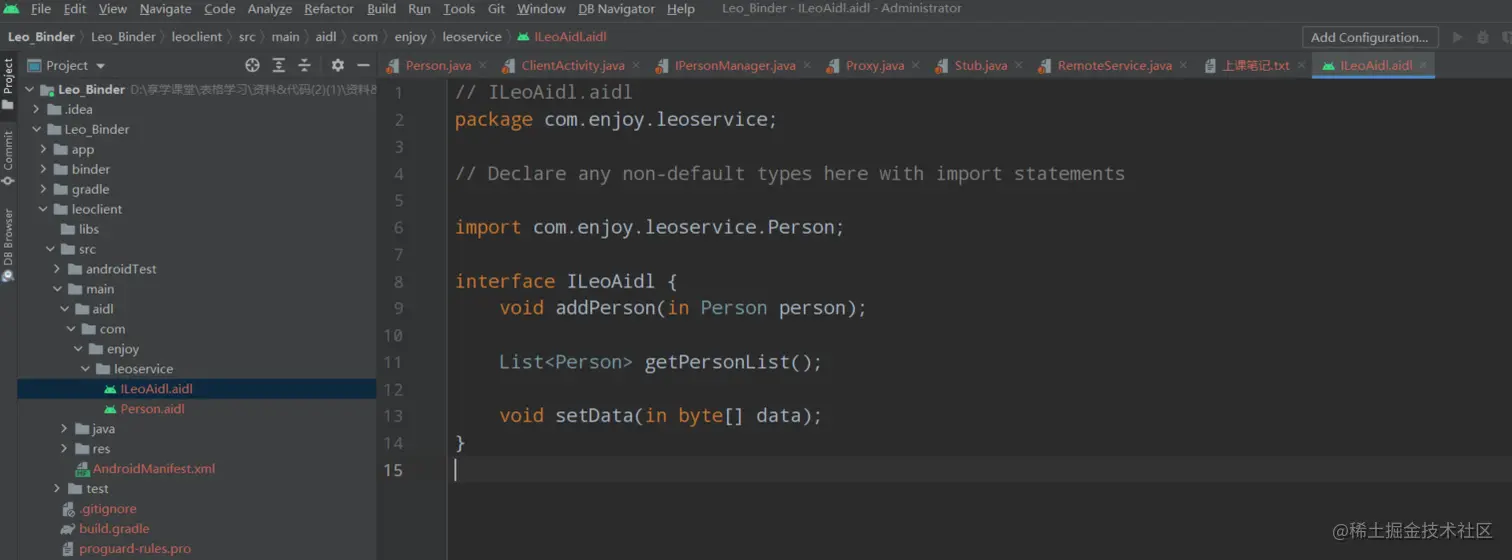Collapse the aidl folder
The image size is (1512, 560).
click(x=65, y=309)
